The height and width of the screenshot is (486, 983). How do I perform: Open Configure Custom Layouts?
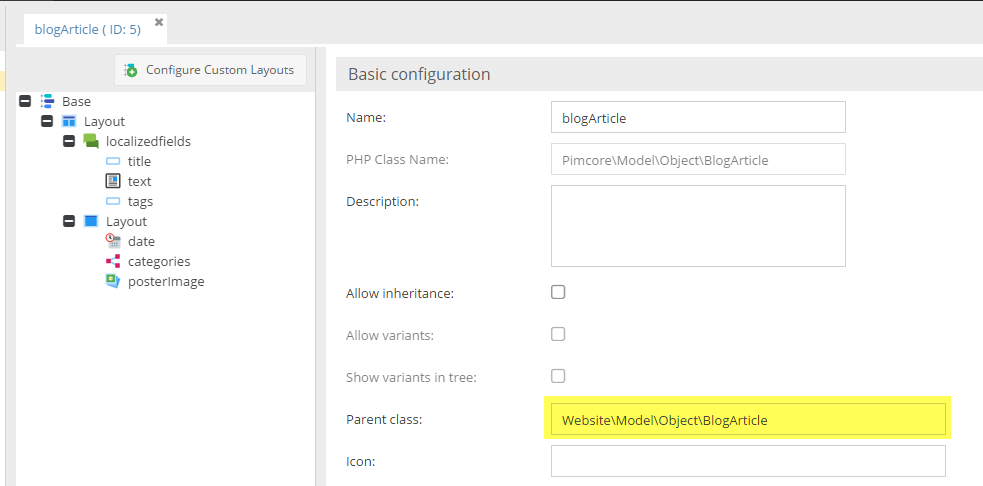[x=210, y=70]
